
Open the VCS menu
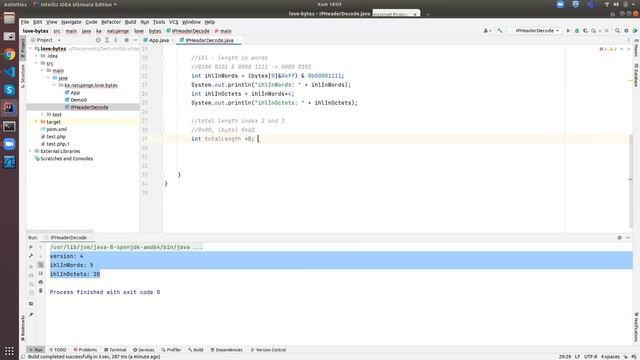(173, 22)
